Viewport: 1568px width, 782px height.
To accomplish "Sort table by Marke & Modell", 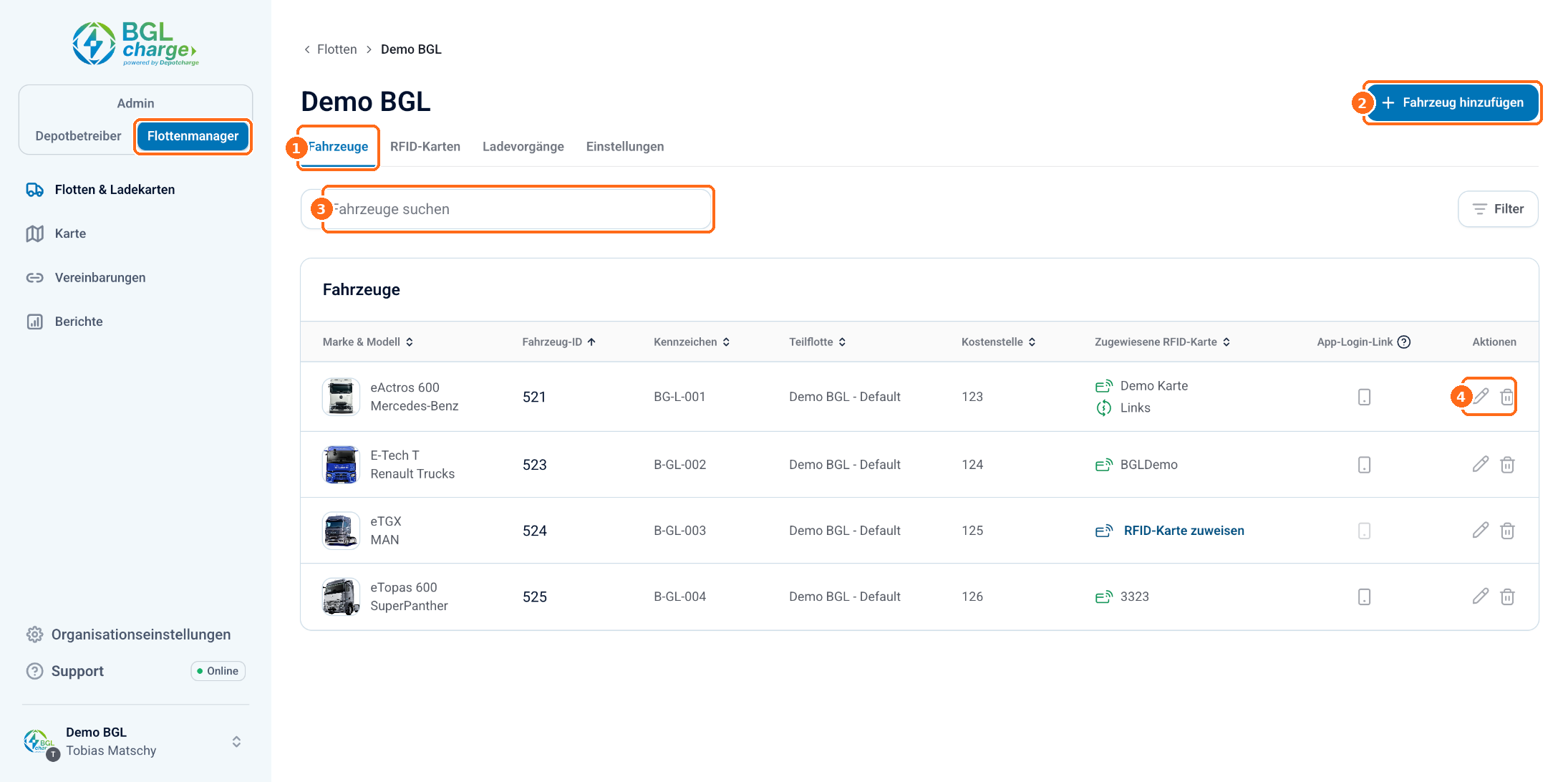I will pos(368,342).
